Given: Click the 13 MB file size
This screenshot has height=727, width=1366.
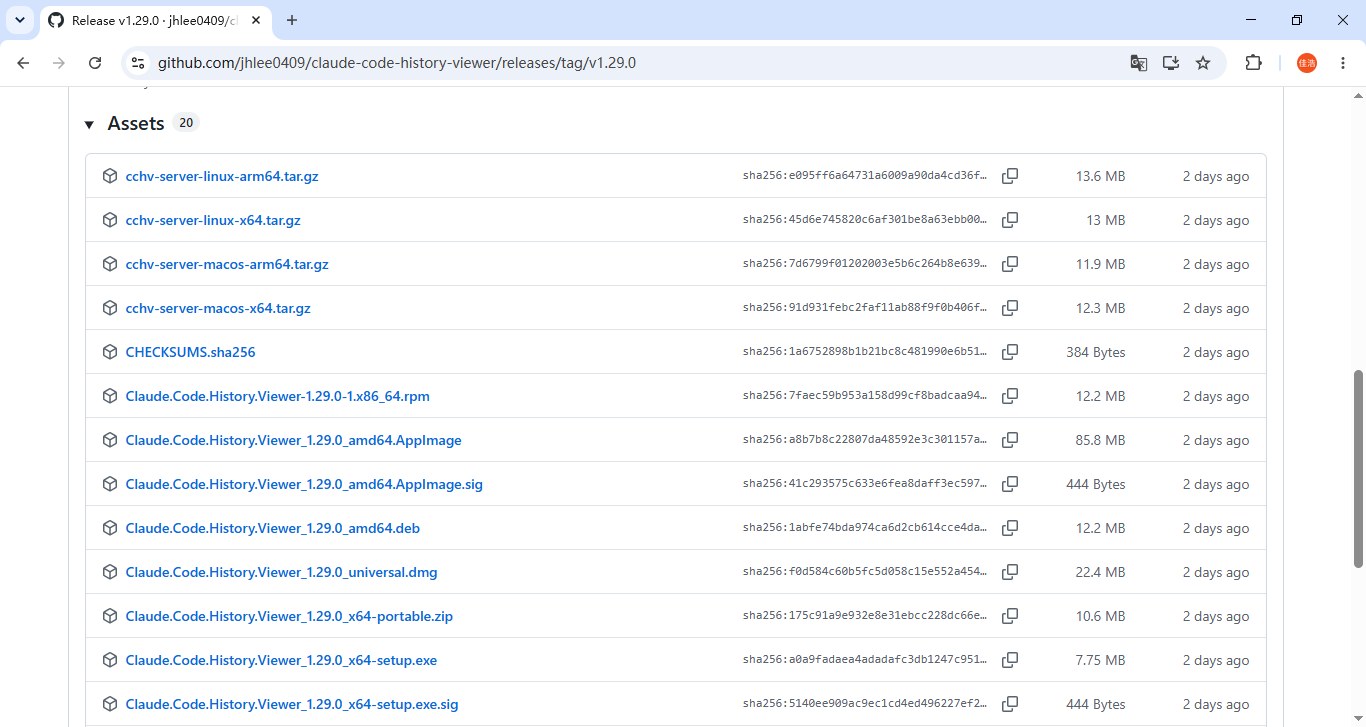Looking at the screenshot, I should pos(1106,220).
